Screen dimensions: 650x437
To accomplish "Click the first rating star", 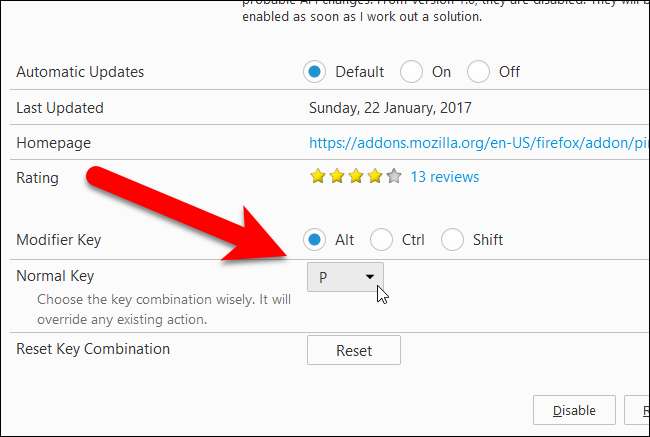I will coord(318,176).
